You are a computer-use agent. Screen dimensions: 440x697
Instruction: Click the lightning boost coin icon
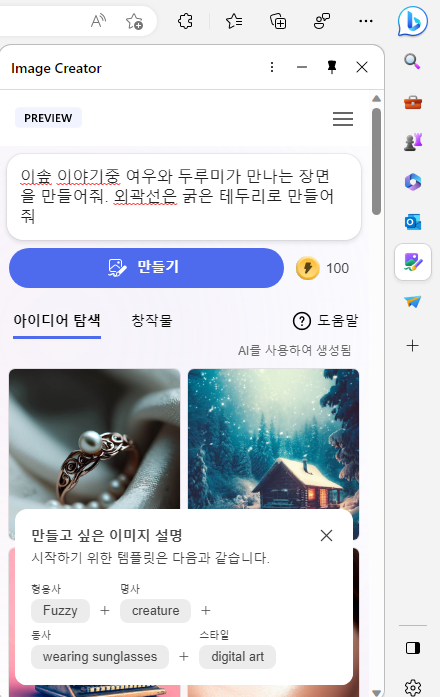coord(308,268)
